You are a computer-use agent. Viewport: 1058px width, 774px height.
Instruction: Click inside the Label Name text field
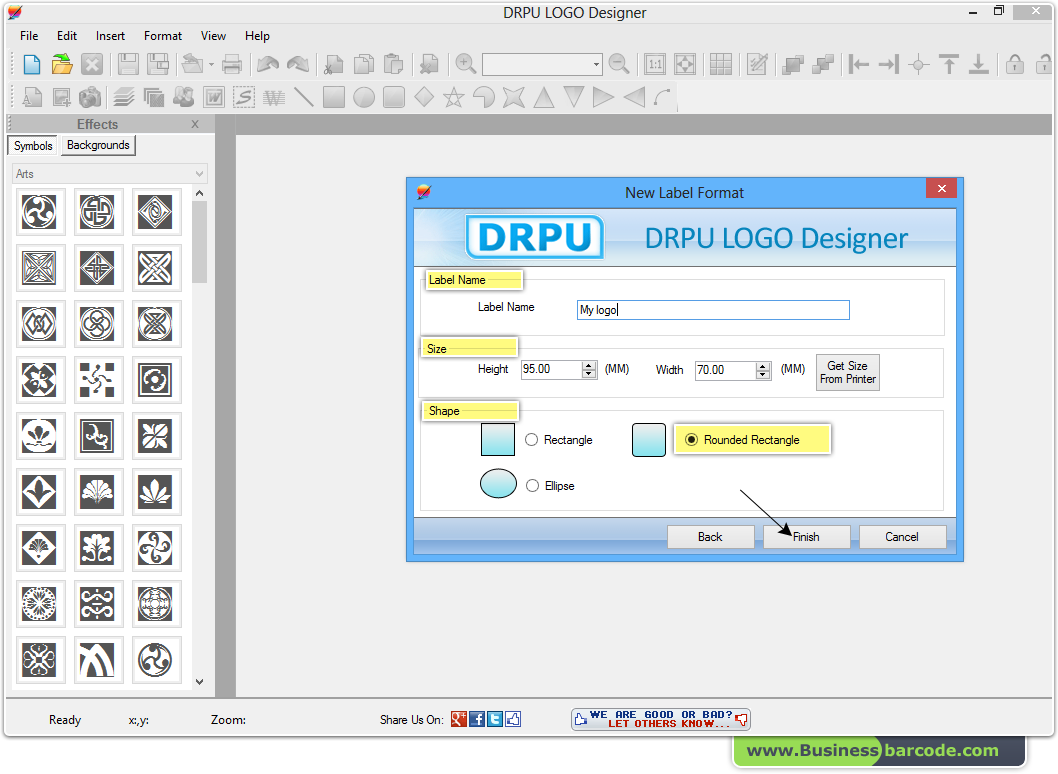713,310
